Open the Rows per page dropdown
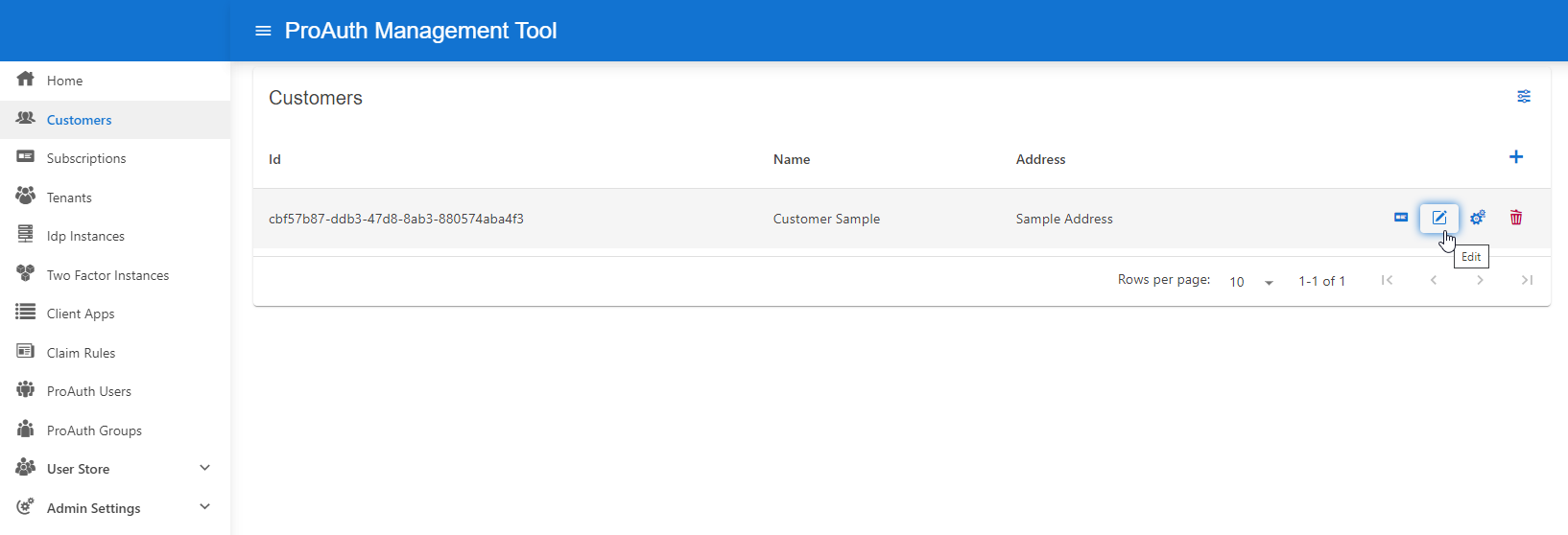Viewport: 1568px width, 535px height. [1251, 282]
